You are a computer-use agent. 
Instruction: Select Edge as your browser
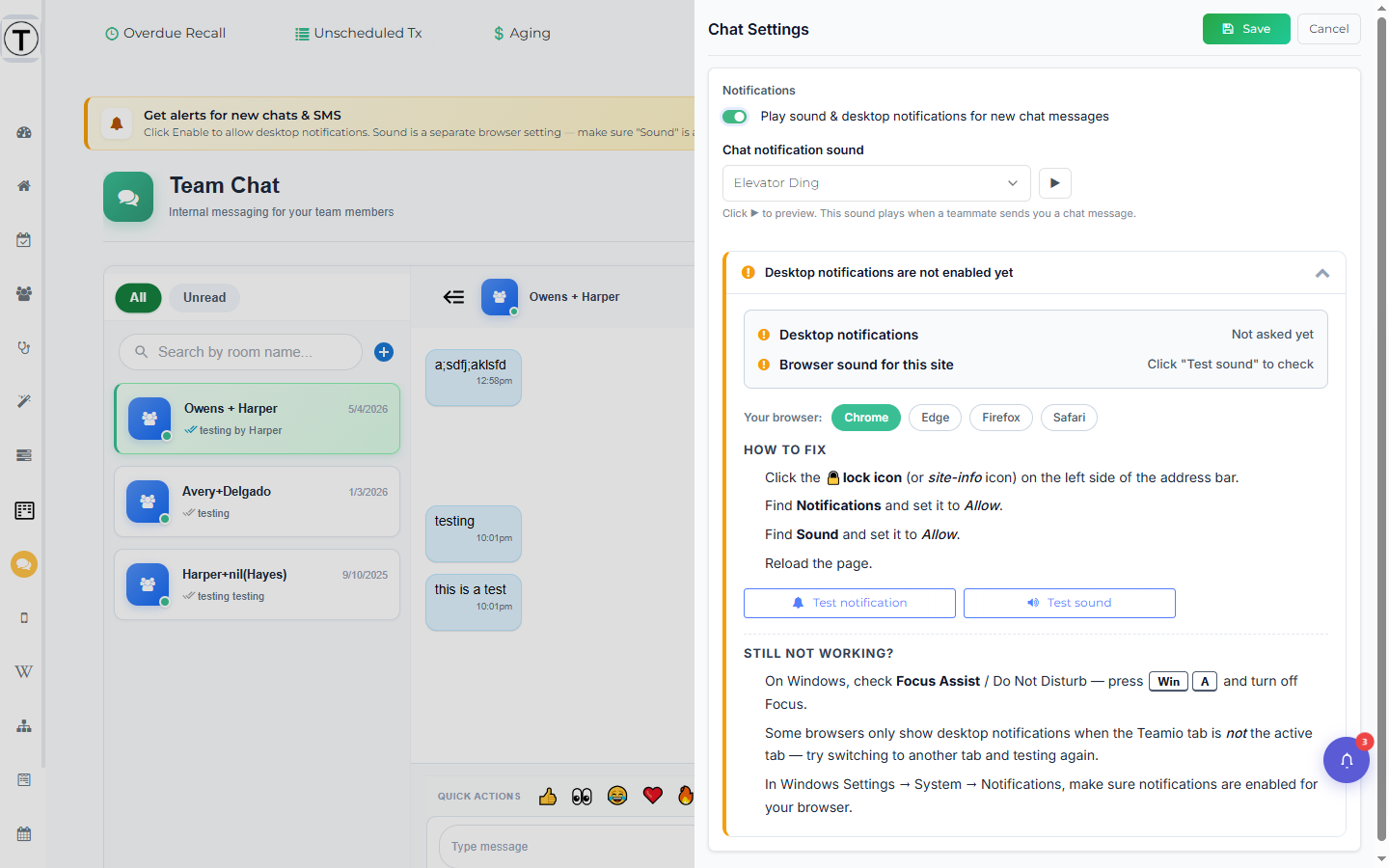tap(935, 418)
